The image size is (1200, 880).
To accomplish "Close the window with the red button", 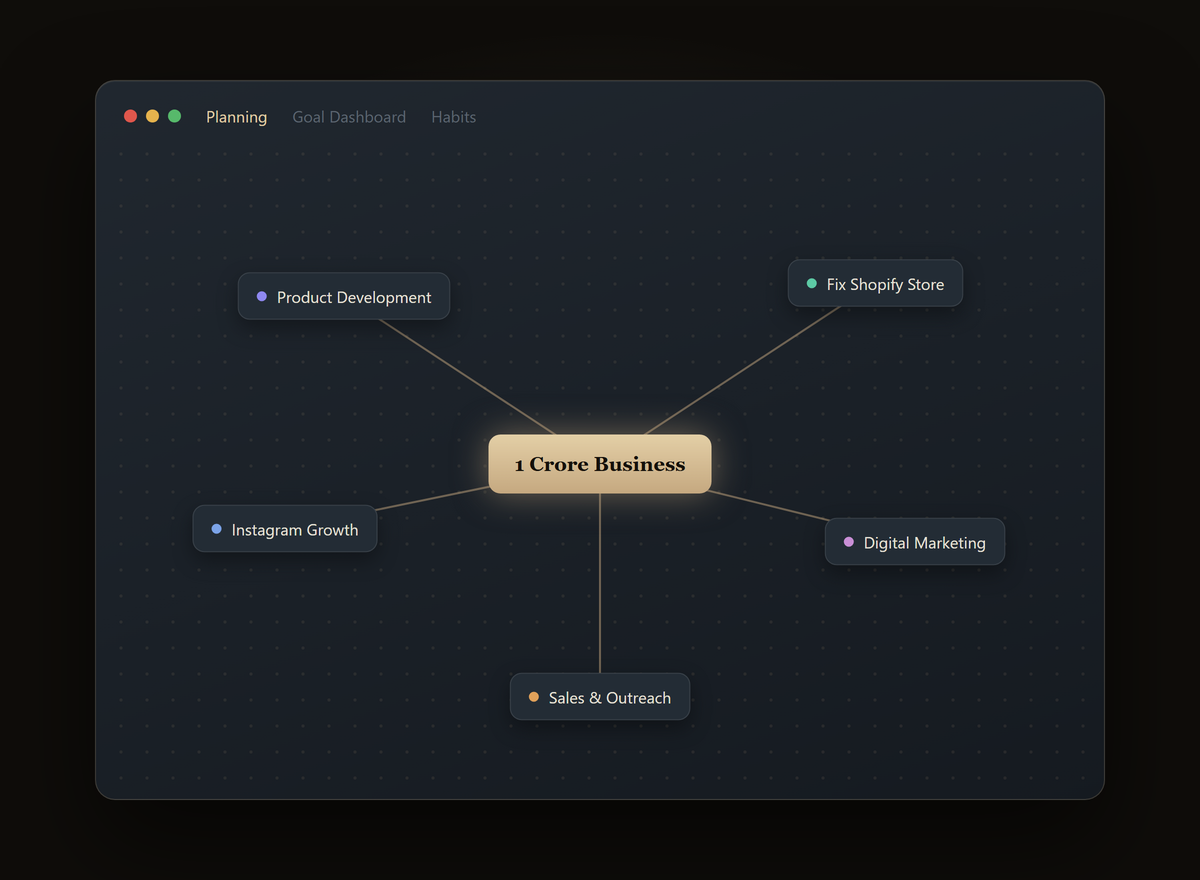I will (x=130, y=116).
